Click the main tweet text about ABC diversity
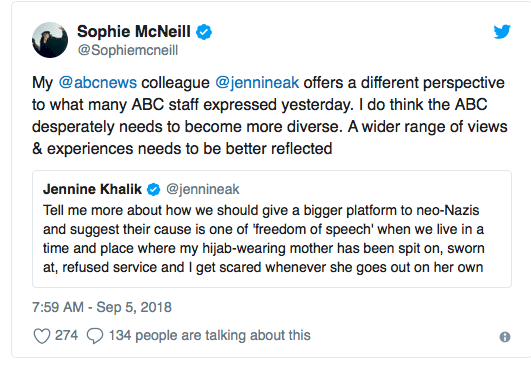The width and height of the screenshot is (531, 365). pyautogui.click(x=270, y=115)
